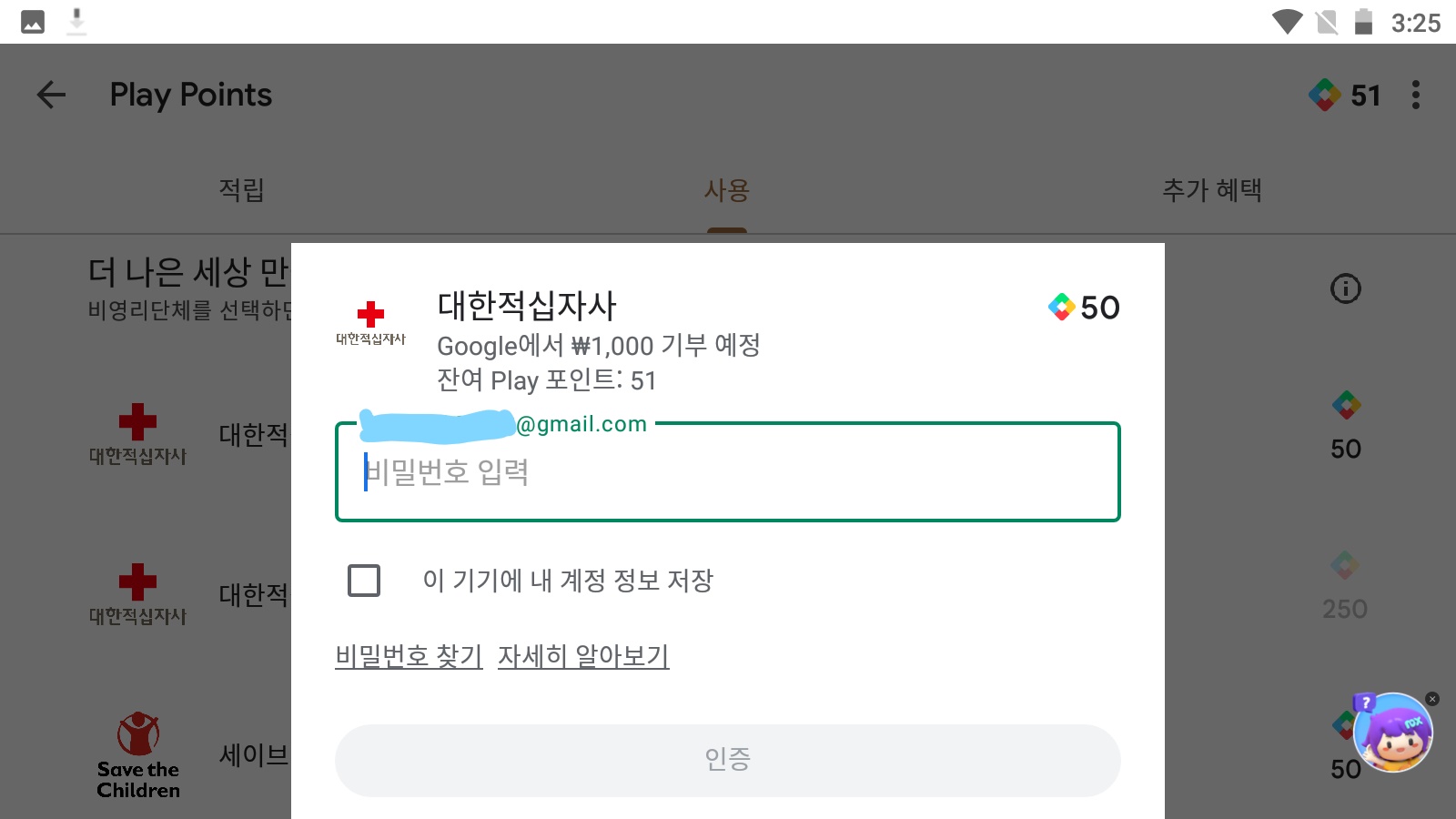Tap the Red Cross logo in dialog

[370, 324]
